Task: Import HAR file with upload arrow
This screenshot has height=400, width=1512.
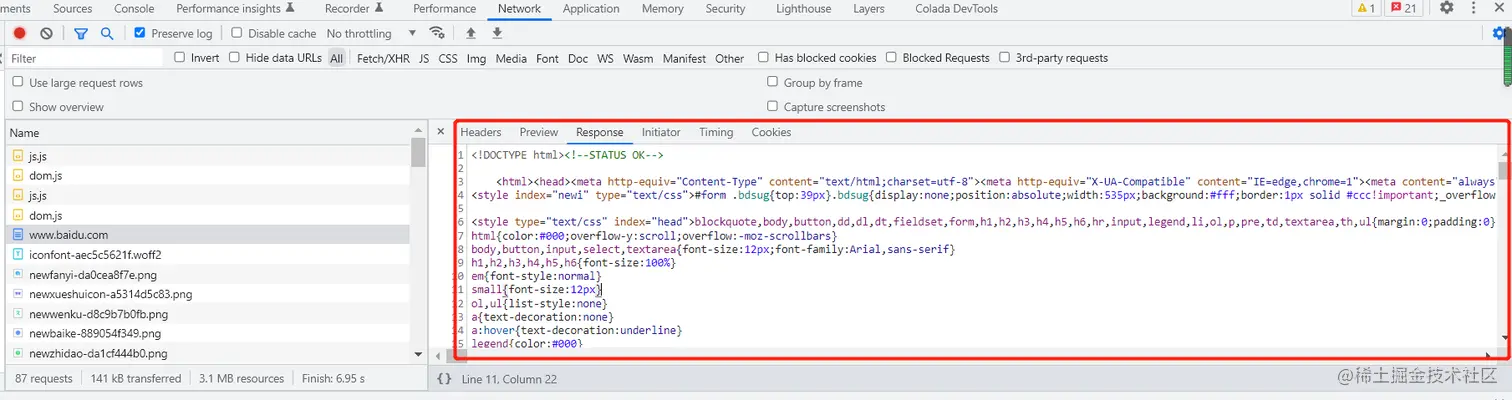Action: (x=471, y=33)
